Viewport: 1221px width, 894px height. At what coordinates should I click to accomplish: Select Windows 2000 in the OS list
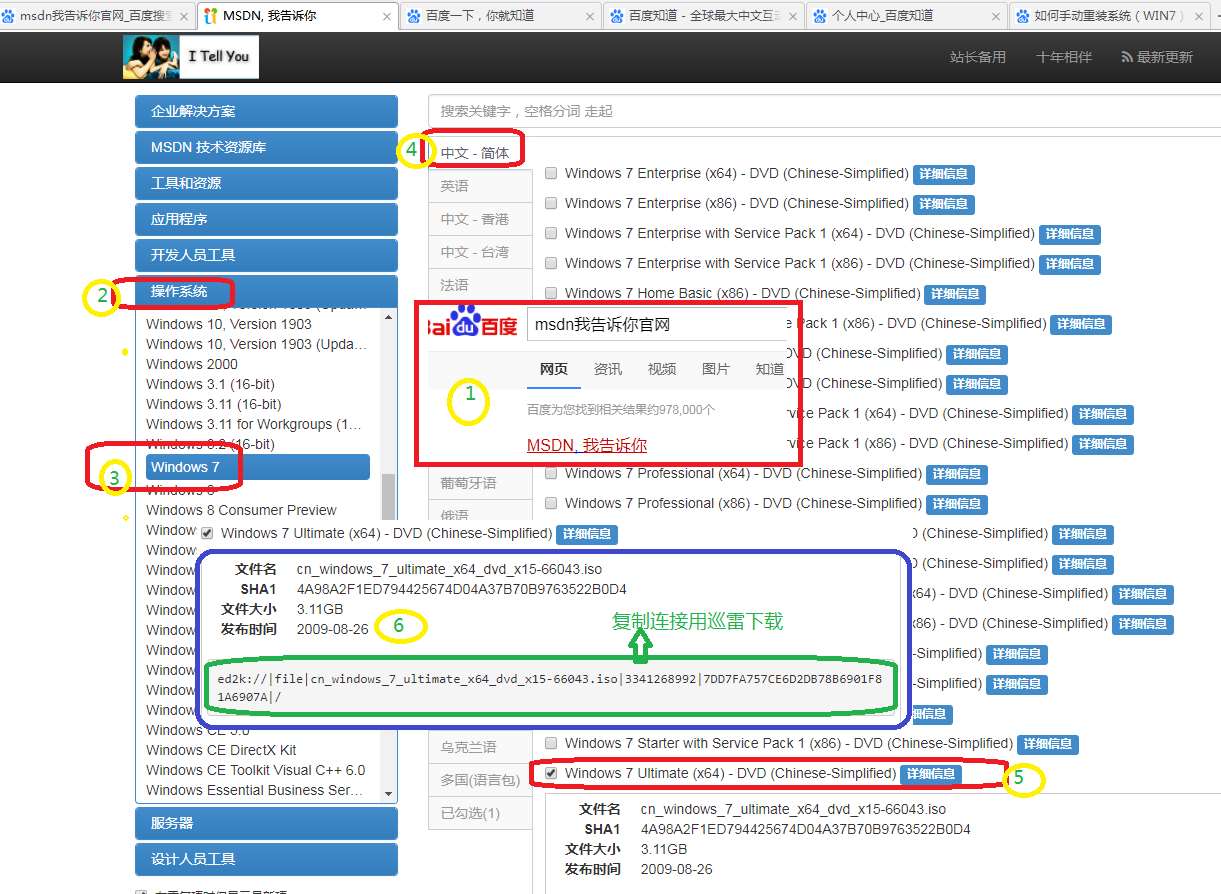click(192, 364)
